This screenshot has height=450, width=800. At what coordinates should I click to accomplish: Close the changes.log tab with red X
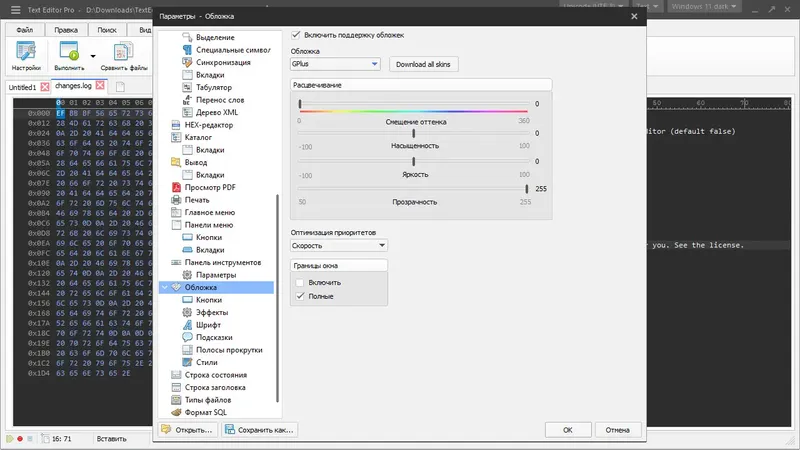click(100, 85)
